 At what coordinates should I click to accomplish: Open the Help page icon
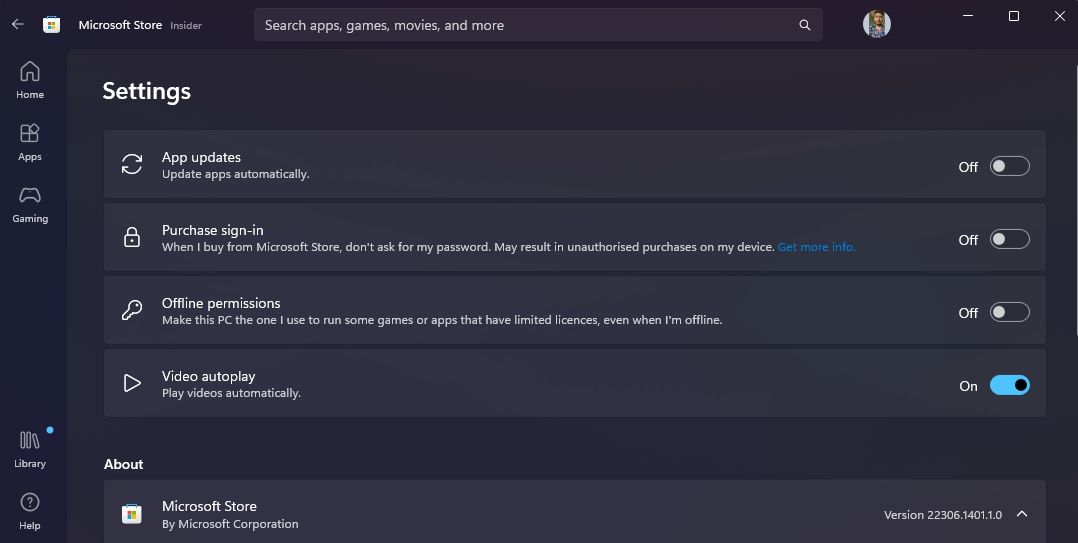pyautogui.click(x=30, y=510)
